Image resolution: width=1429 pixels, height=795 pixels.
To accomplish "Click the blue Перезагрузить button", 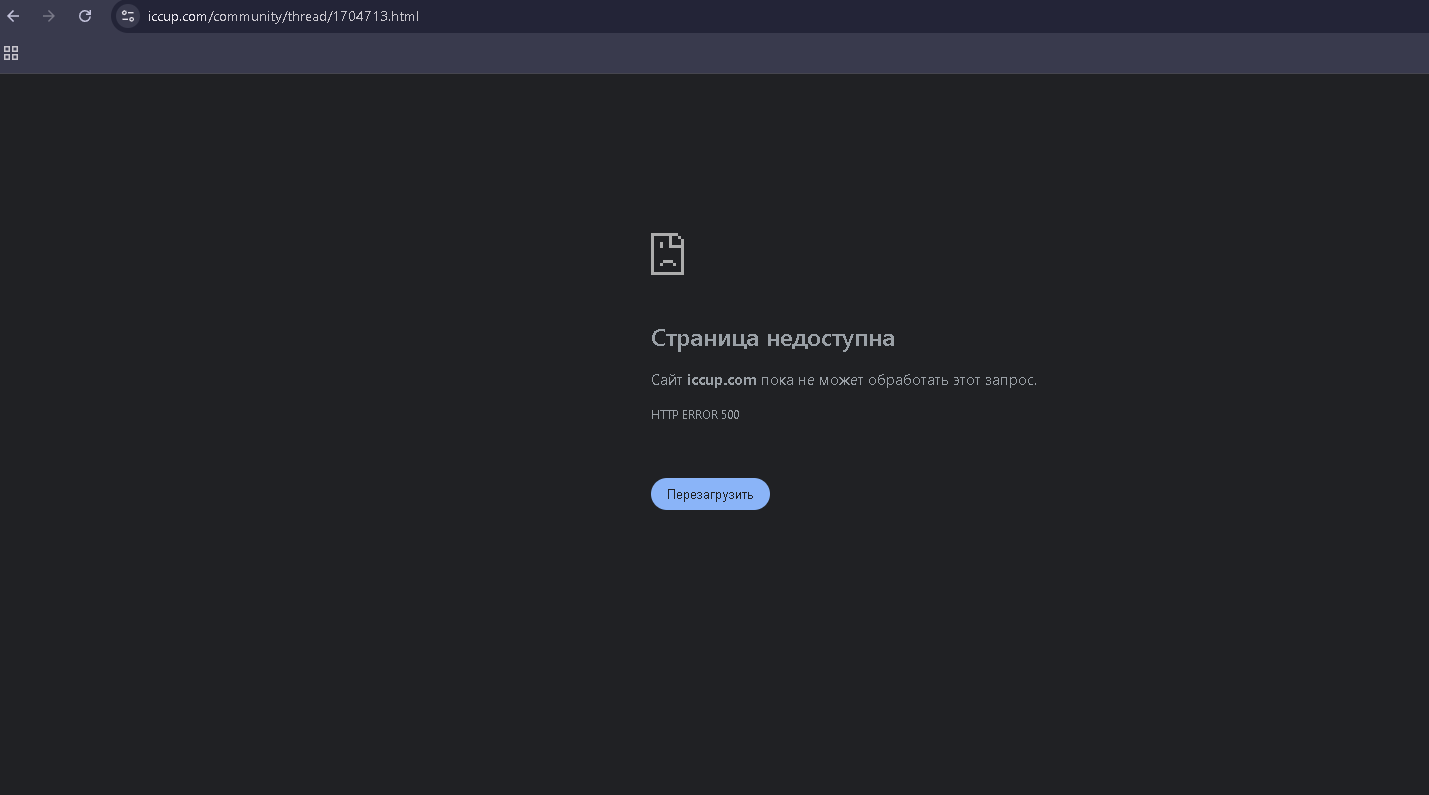I will (710, 494).
